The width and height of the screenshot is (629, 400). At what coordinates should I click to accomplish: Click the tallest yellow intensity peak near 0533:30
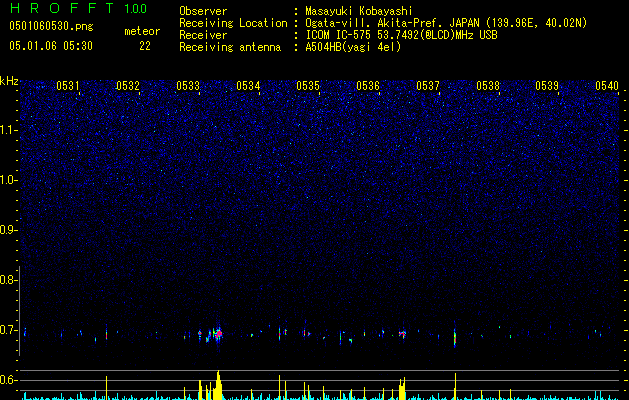click(218, 385)
